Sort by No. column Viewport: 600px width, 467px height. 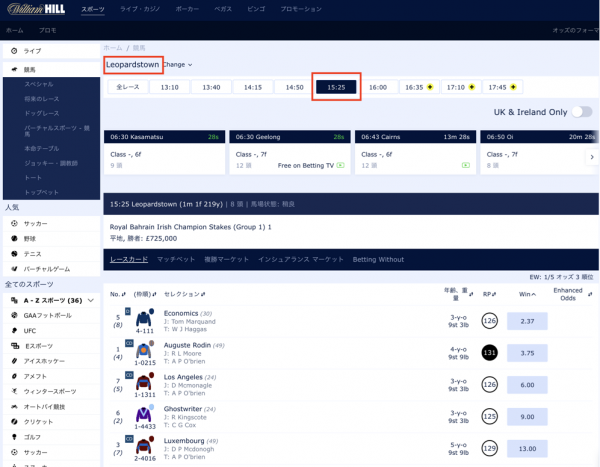[x=117, y=294]
